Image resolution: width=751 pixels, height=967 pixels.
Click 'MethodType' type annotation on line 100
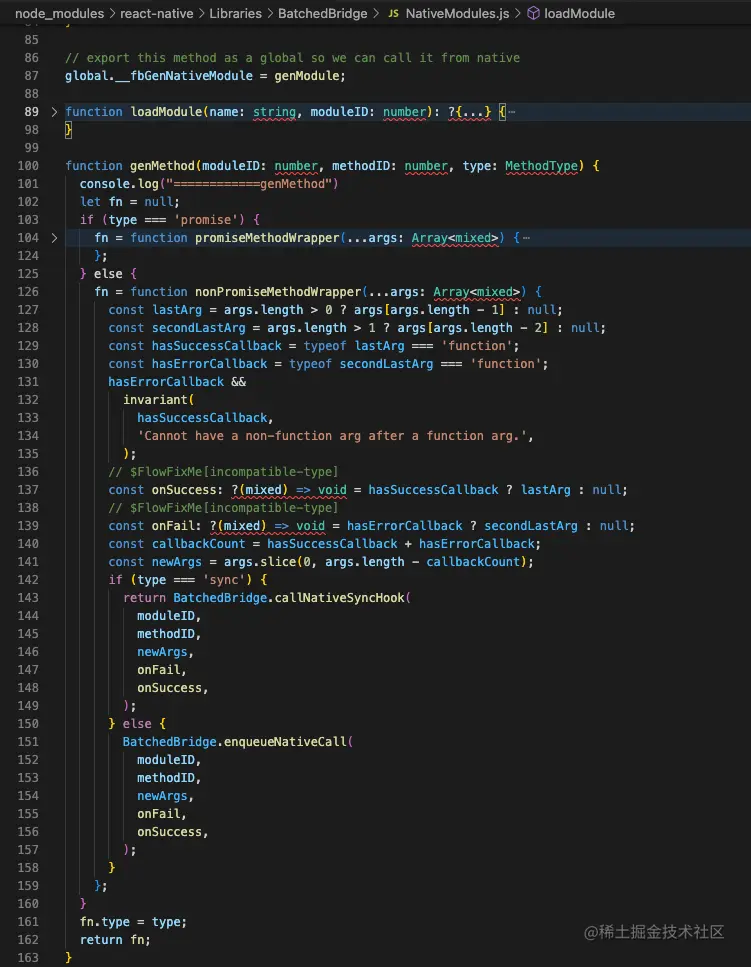541,166
